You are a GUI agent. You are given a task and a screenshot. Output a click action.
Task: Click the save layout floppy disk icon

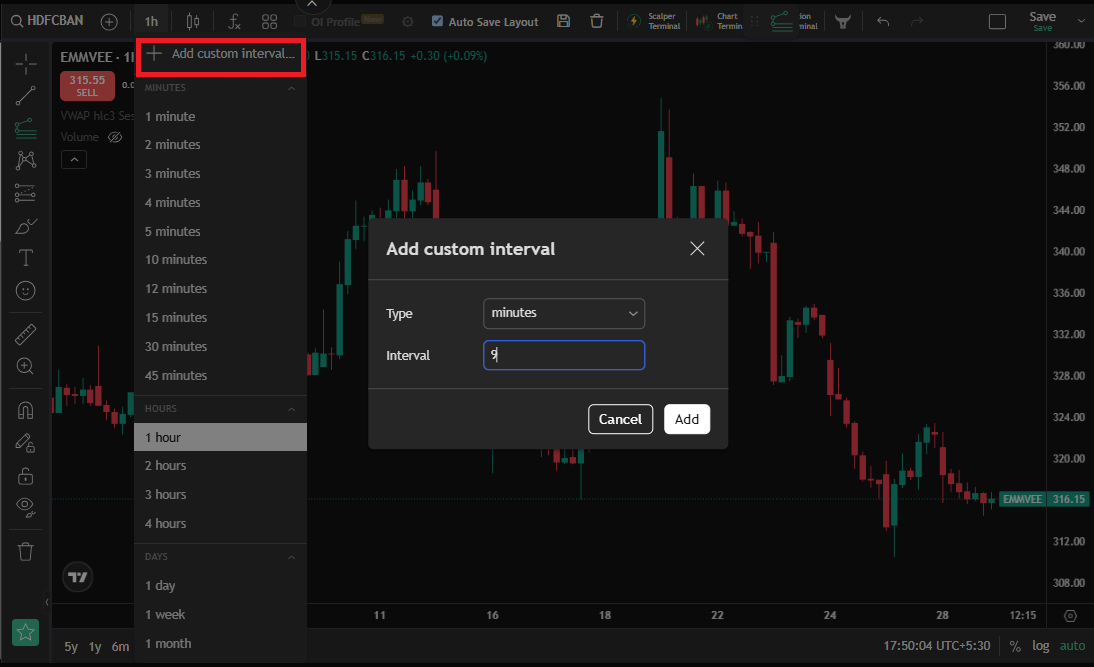[563, 21]
